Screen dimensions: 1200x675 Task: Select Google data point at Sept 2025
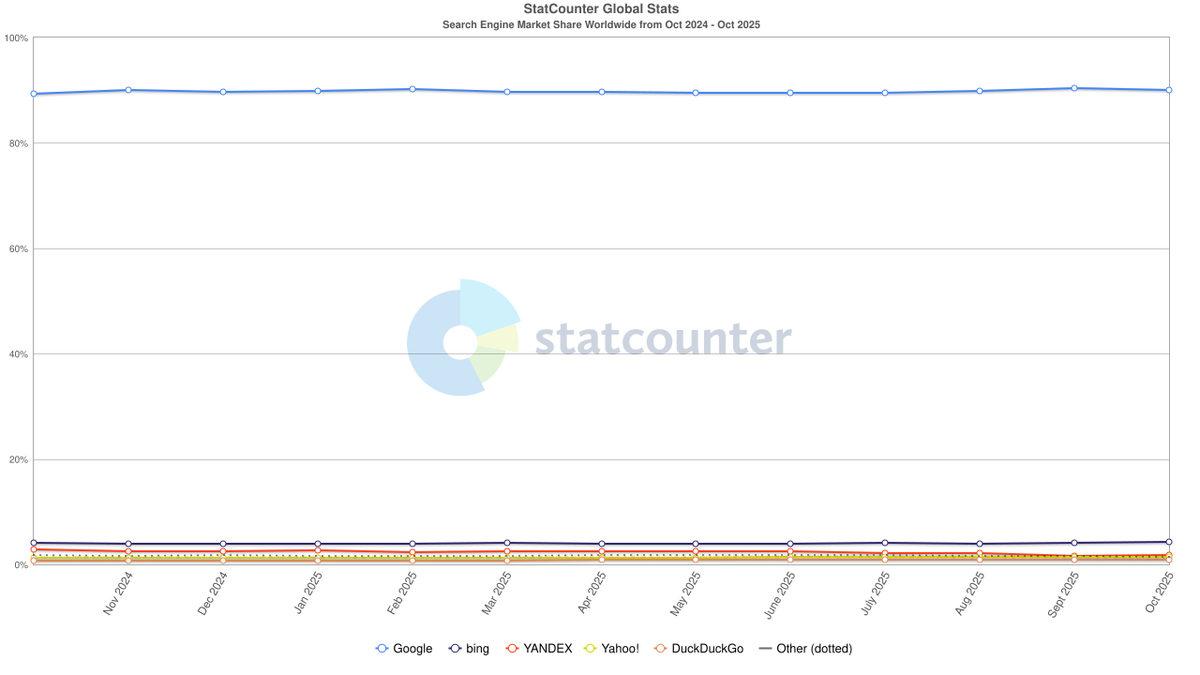click(x=1074, y=88)
